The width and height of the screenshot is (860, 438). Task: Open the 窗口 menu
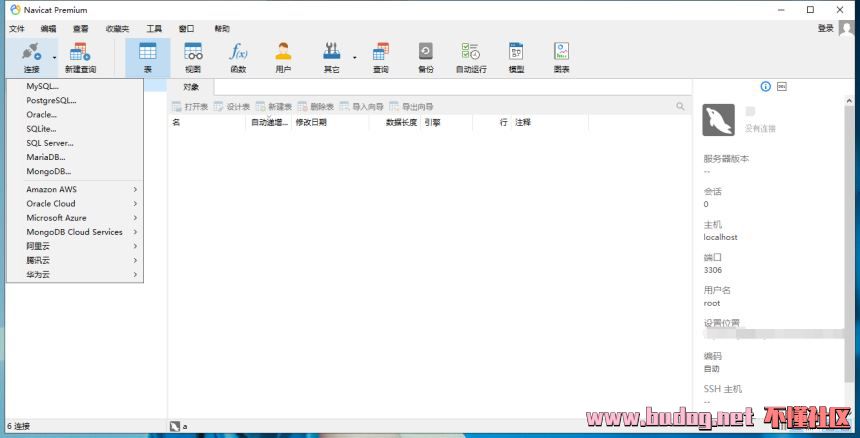click(186, 29)
